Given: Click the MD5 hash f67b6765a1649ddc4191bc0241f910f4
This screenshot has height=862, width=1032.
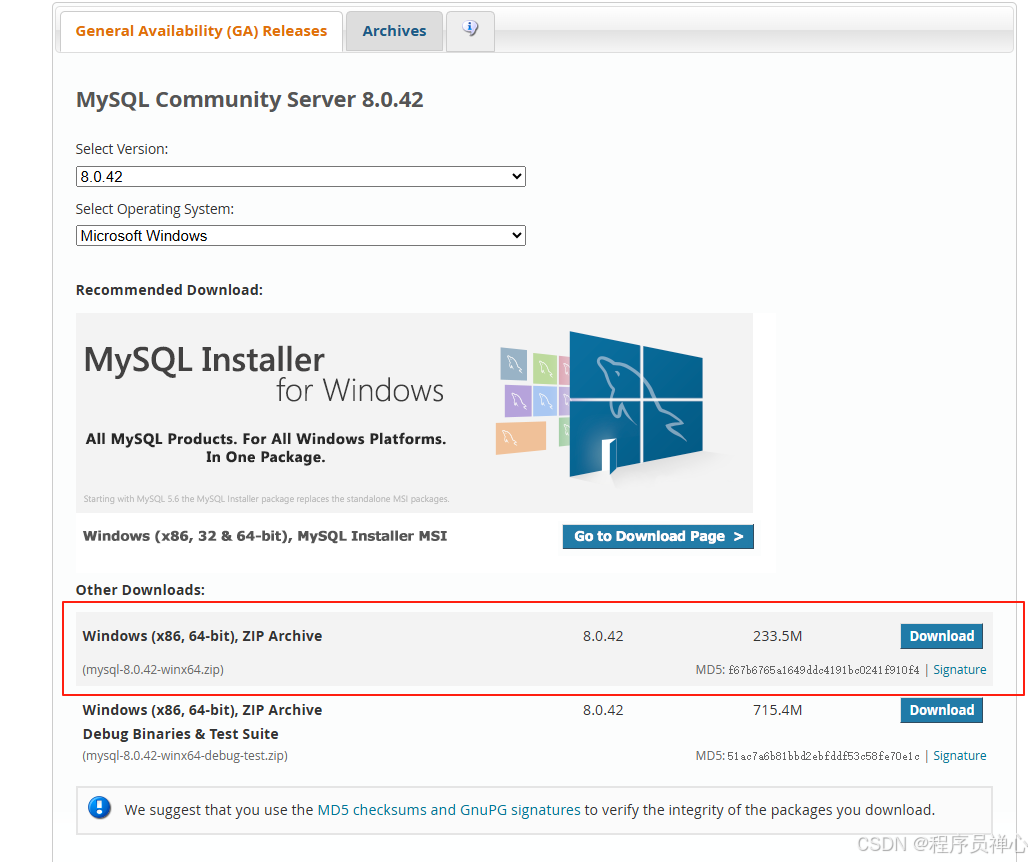Looking at the screenshot, I should point(823,670).
